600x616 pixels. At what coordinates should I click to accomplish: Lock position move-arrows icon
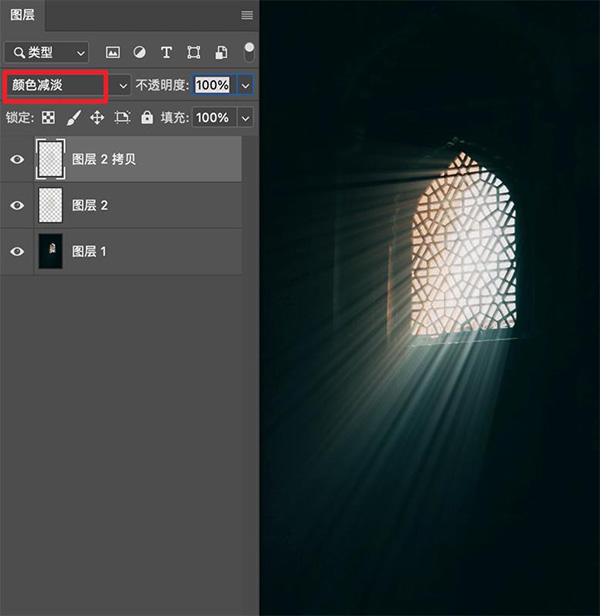[97, 117]
